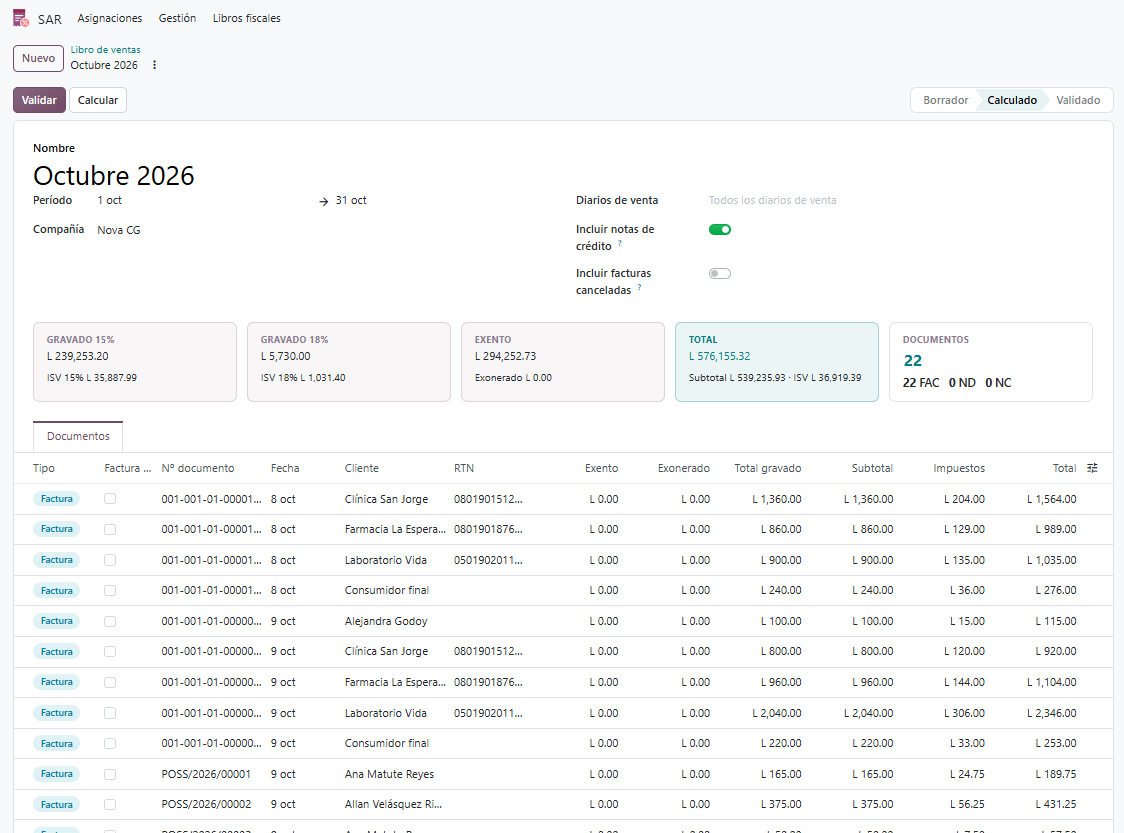Open the table's optional columns settings icon
This screenshot has width=1124, height=833.
pos(1092,468)
